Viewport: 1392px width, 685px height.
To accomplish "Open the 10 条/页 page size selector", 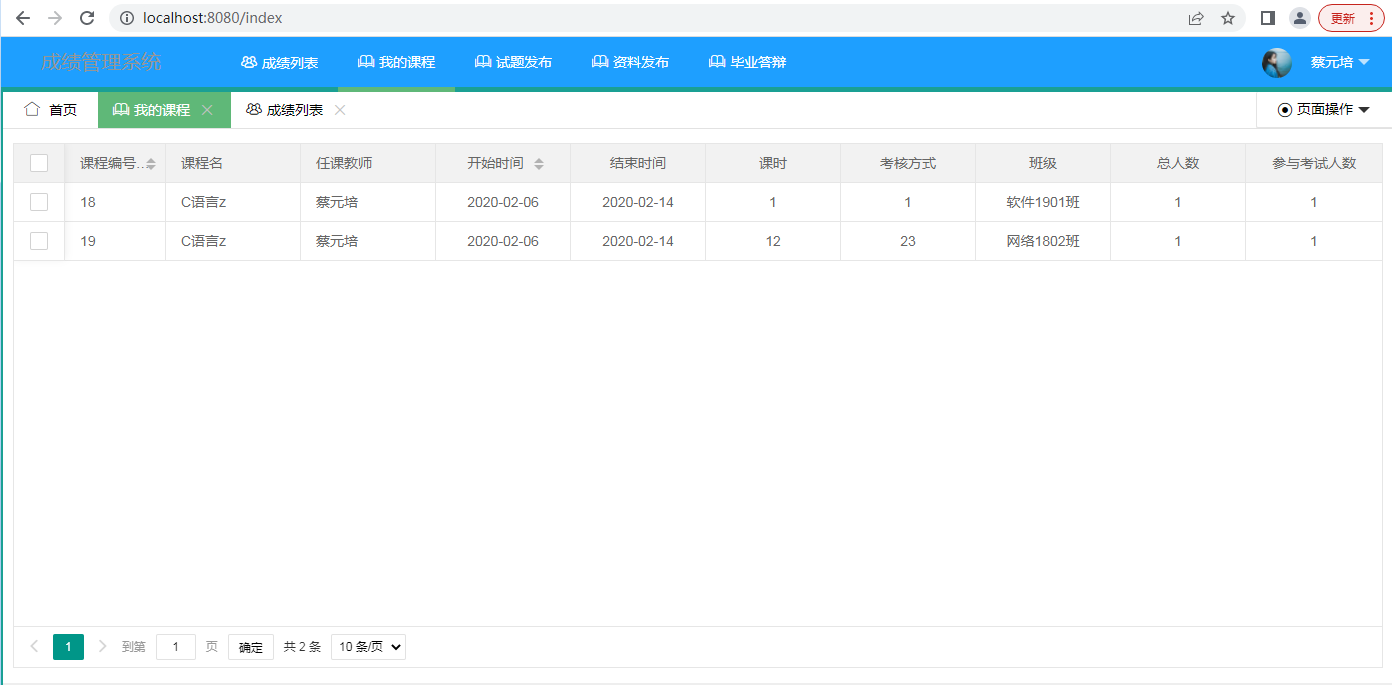I will pyautogui.click(x=368, y=647).
